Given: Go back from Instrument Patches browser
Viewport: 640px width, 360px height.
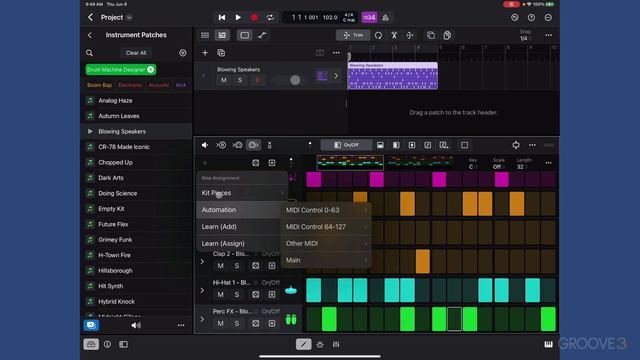Looking at the screenshot, I should (90, 35).
